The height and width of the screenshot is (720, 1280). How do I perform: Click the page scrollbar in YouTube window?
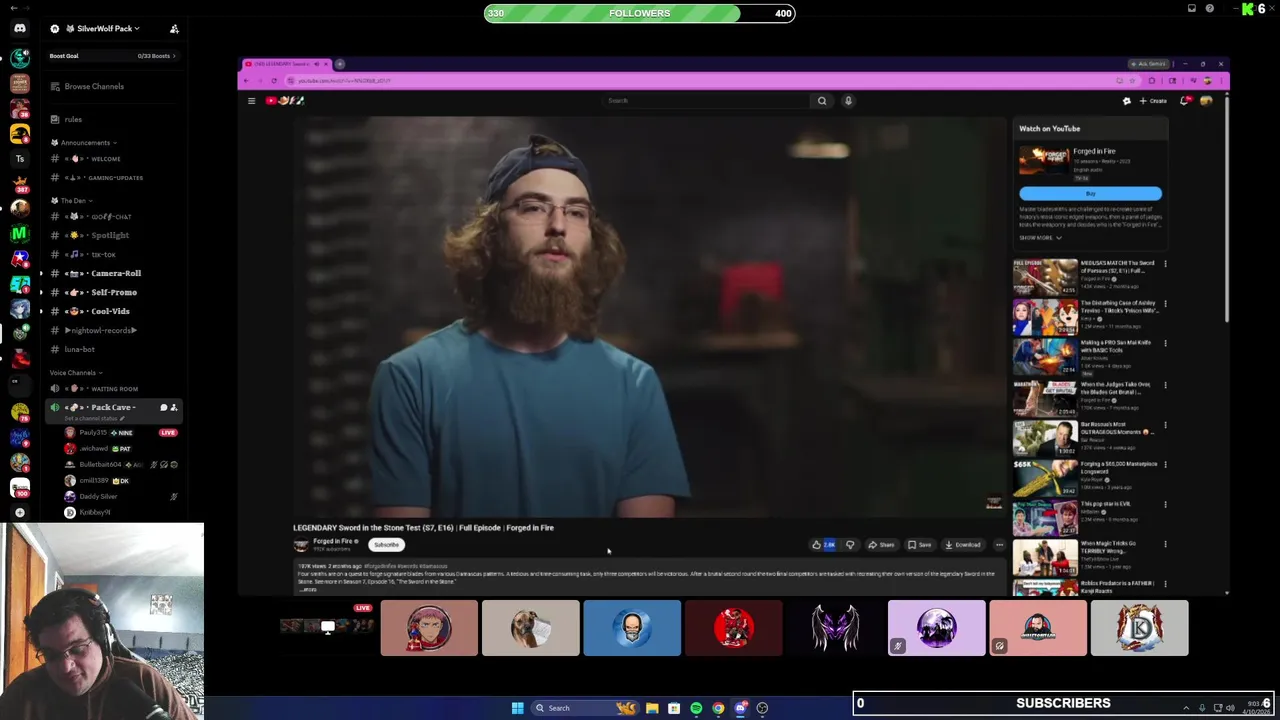pos(1227,210)
